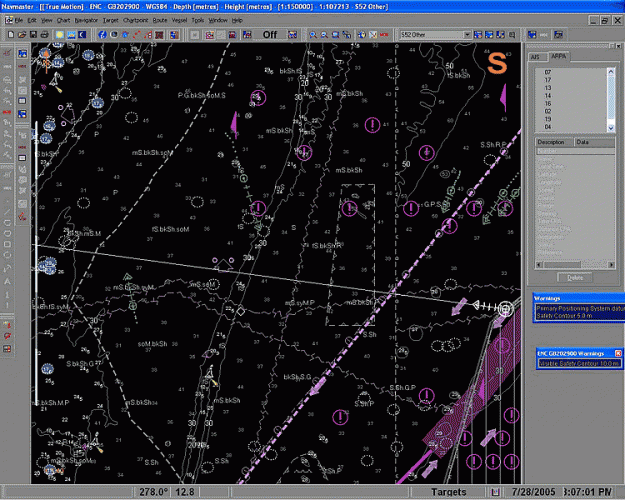Switch to the AIS tab
The width and height of the screenshot is (625, 500).
point(534,58)
